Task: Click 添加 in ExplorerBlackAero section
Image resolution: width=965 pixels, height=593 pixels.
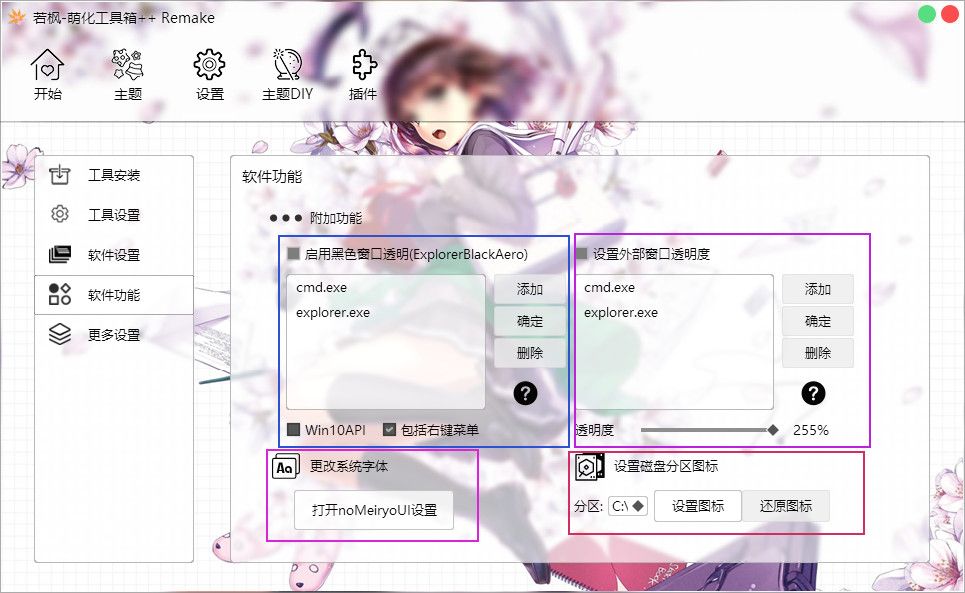Action: click(530, 289)
